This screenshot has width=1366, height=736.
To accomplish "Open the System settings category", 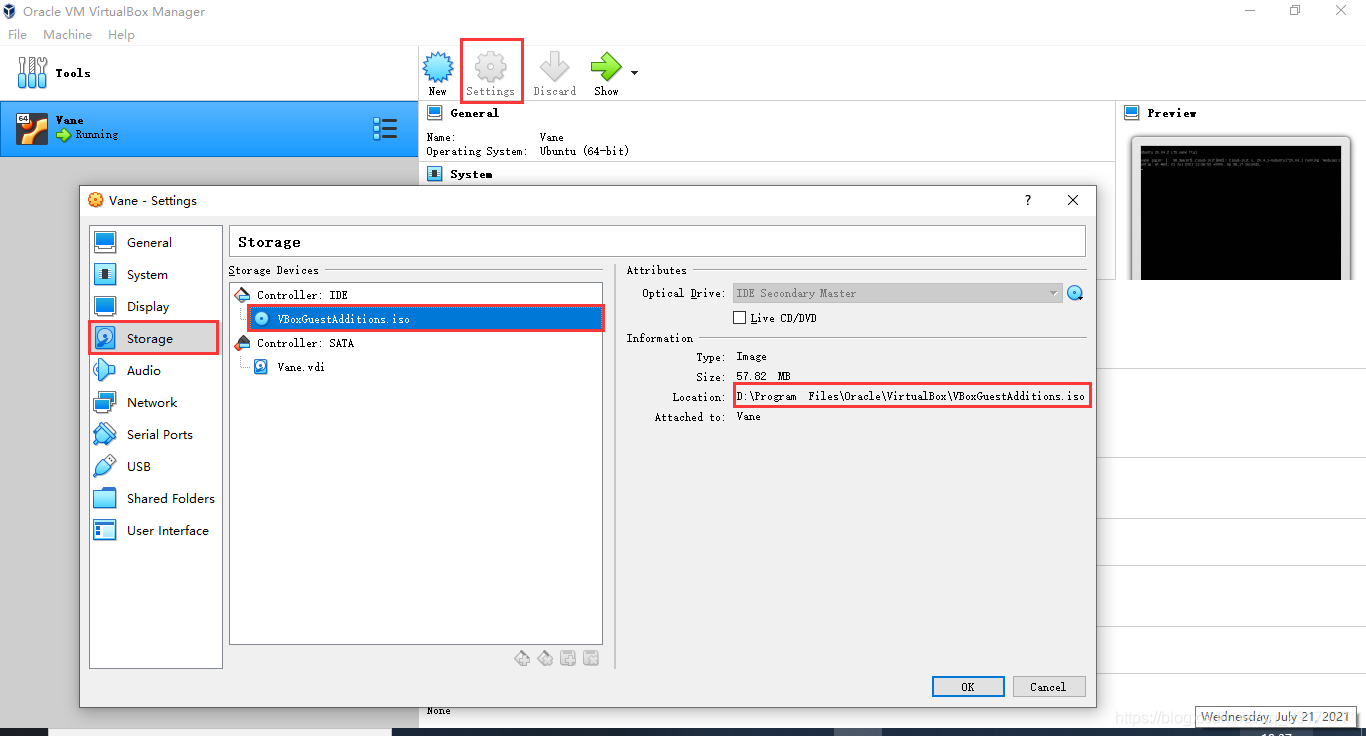I will (155, 274).
